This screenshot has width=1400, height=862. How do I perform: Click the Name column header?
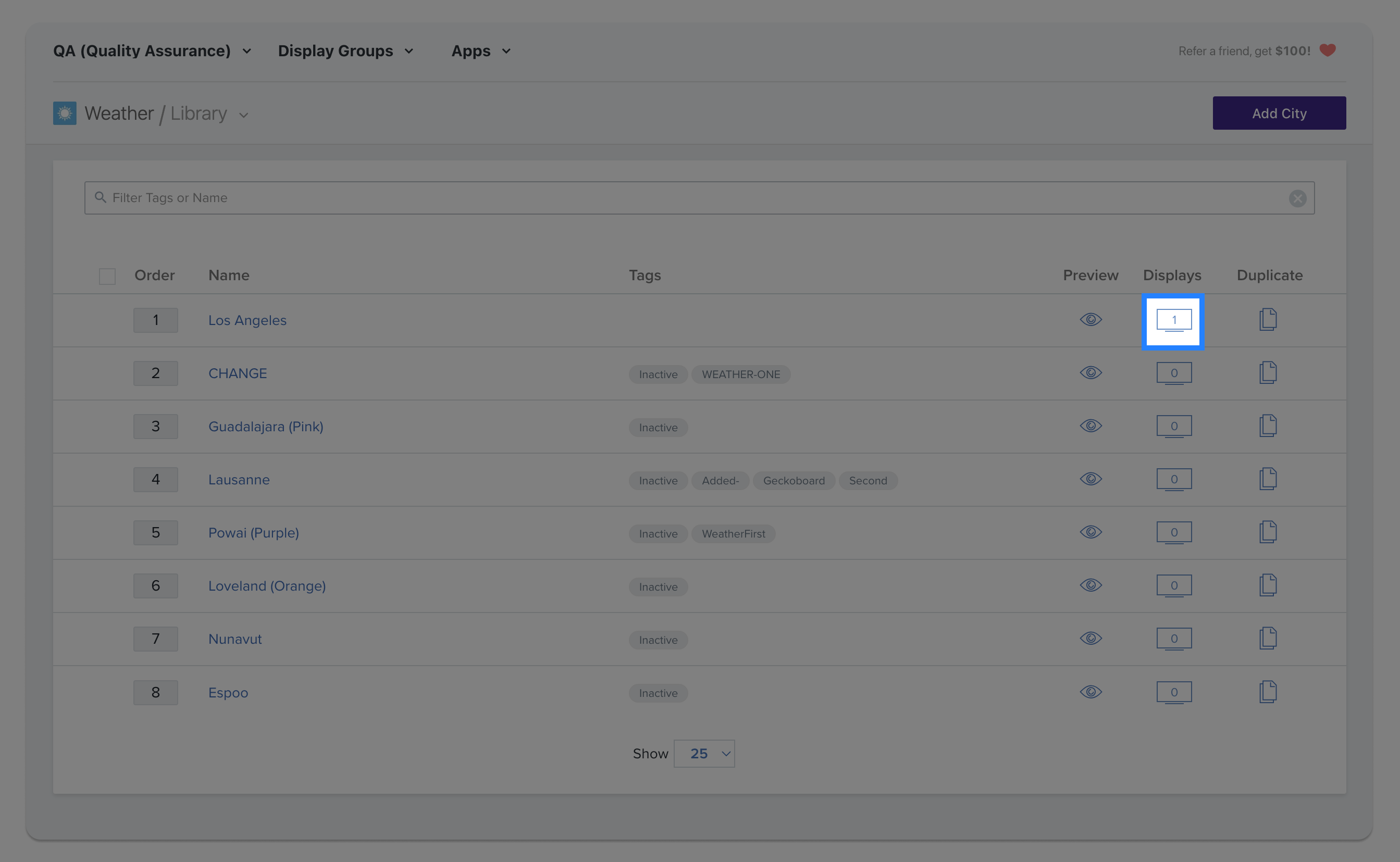(x=229, y=275)
